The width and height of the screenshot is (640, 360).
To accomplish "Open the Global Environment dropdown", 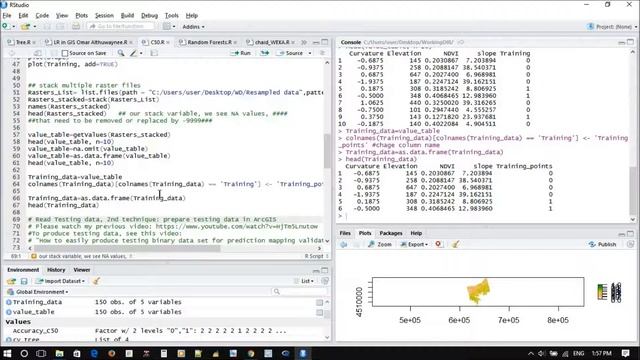I will (x=38, y=292).
